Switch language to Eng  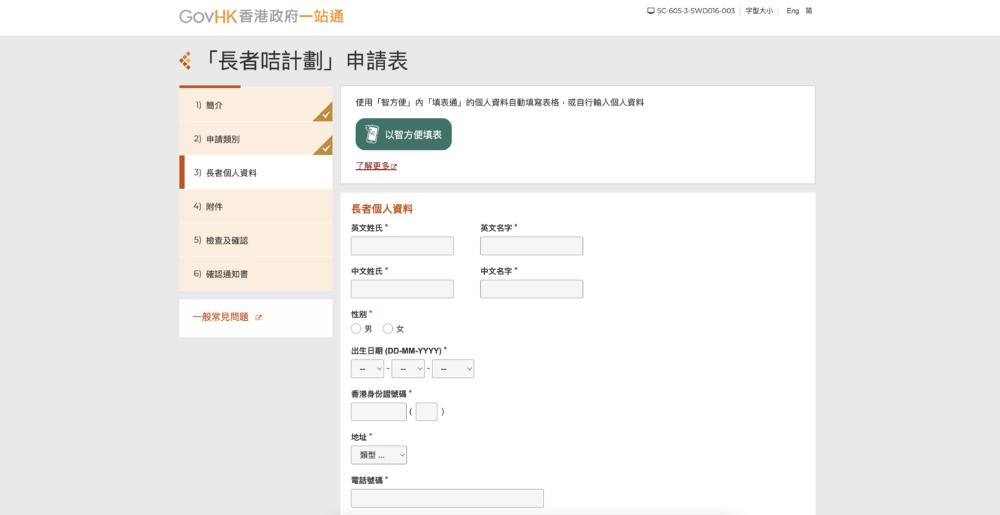pyautogui.click(x=793, y=11)
